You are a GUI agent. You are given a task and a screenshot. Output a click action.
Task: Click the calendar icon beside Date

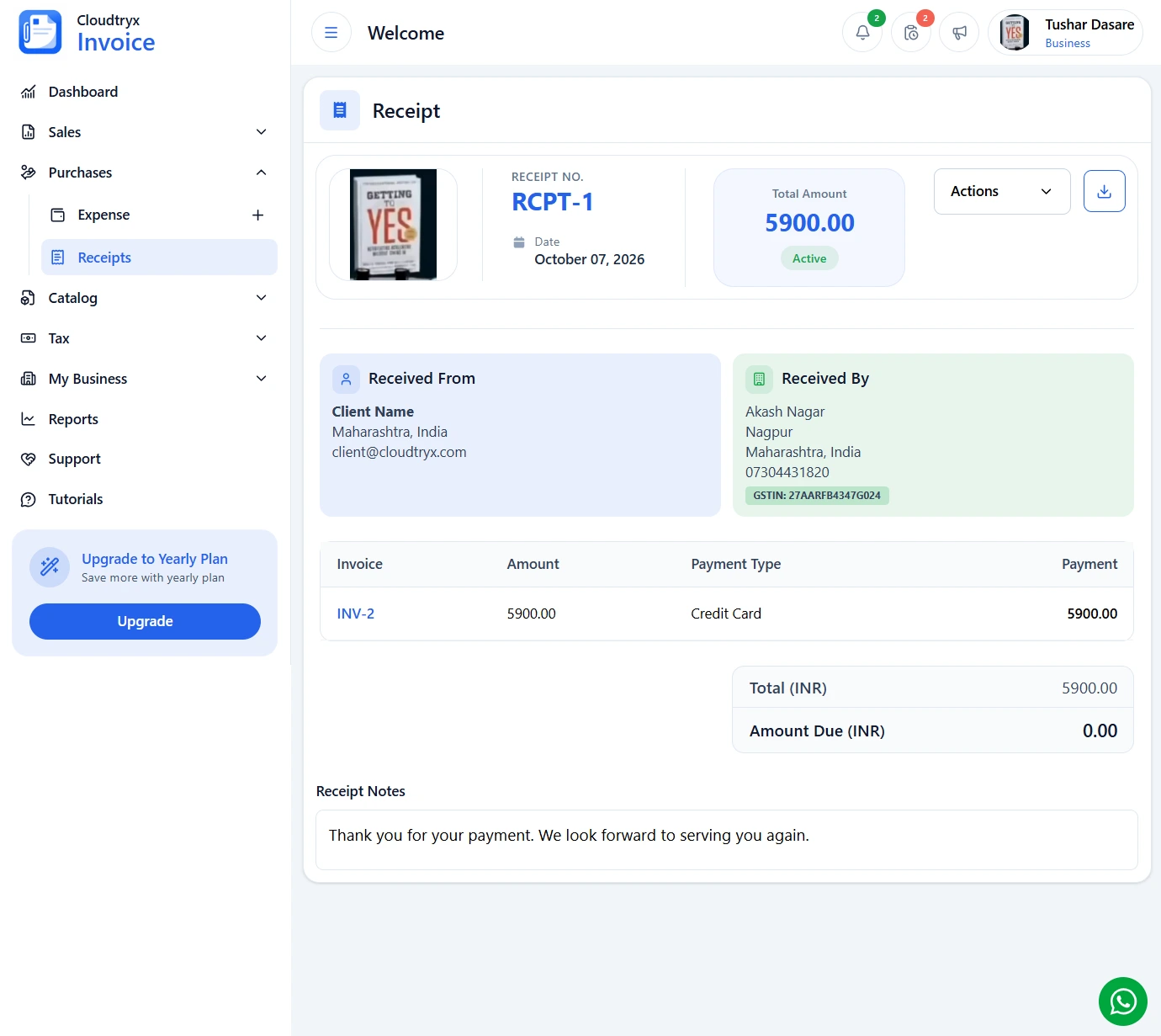tap(519, 242)
